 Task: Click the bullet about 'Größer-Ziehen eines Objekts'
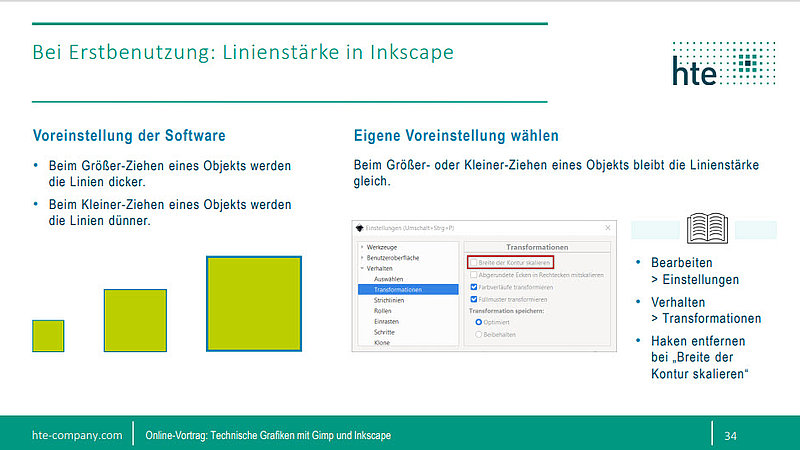tap(170, 173)
